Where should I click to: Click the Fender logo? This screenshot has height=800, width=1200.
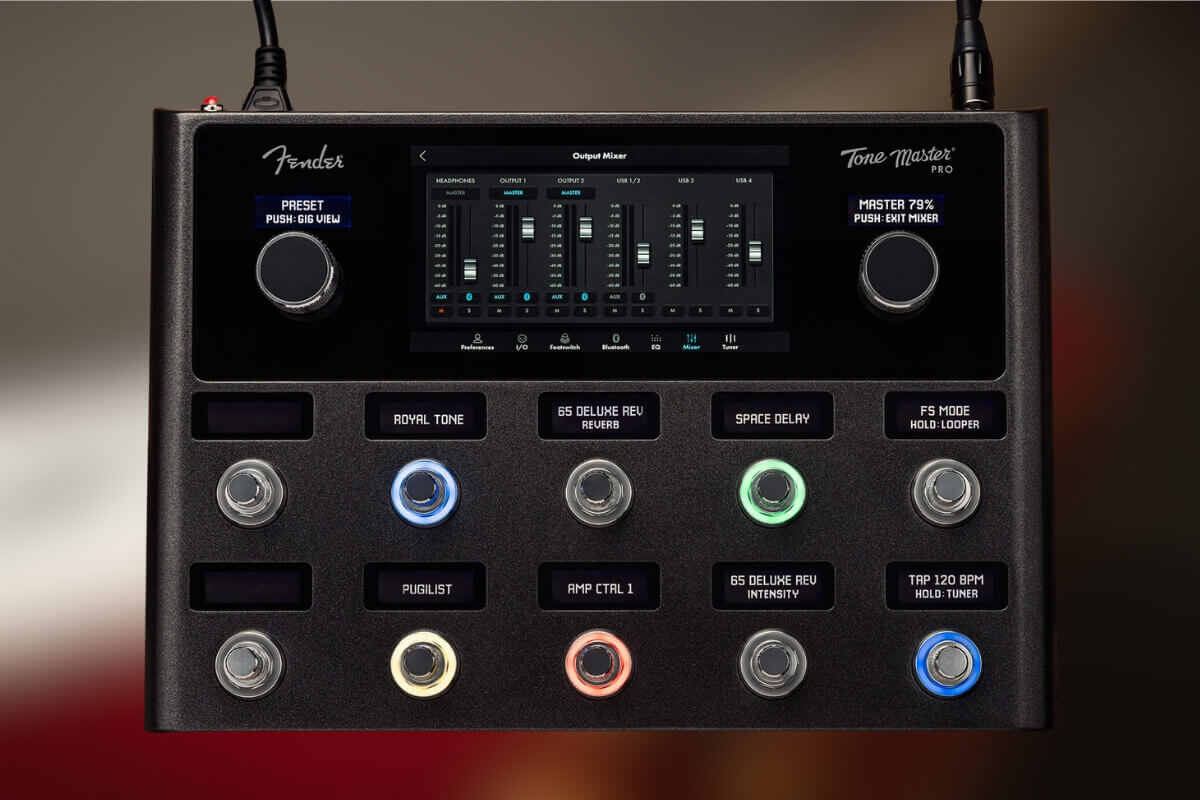click(x=303, y=159)
